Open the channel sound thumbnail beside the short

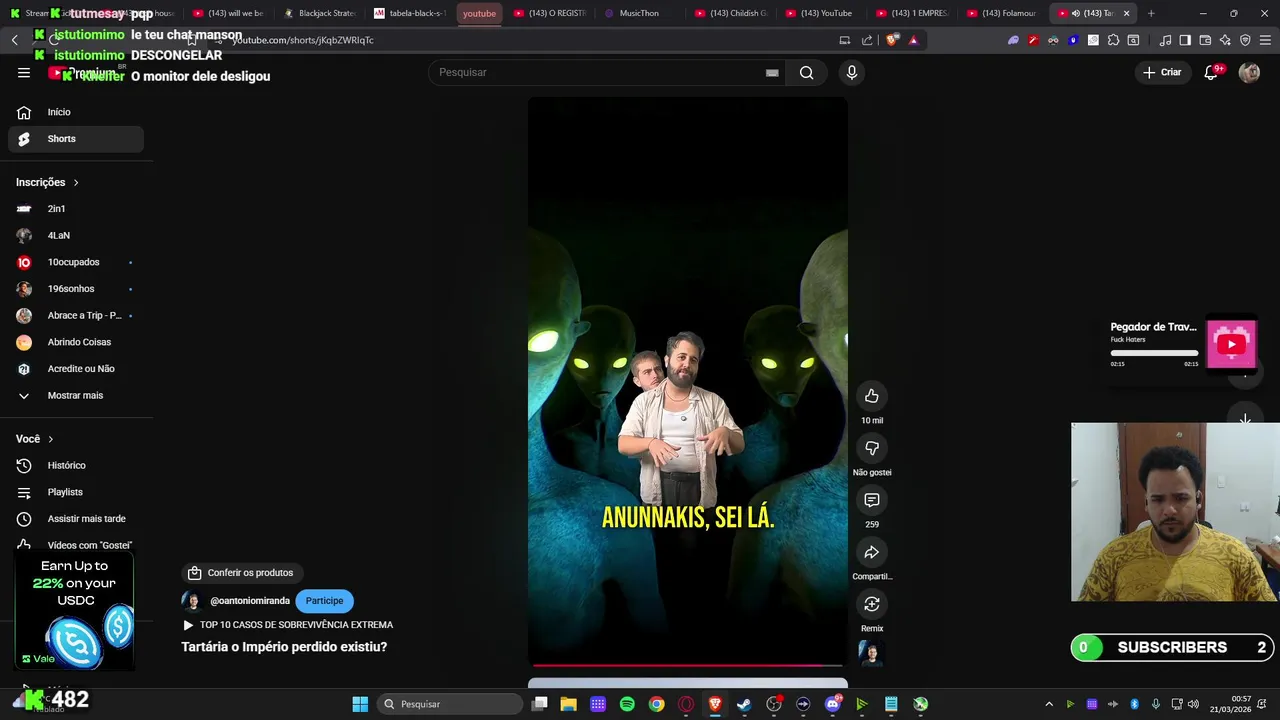point(872,653)
